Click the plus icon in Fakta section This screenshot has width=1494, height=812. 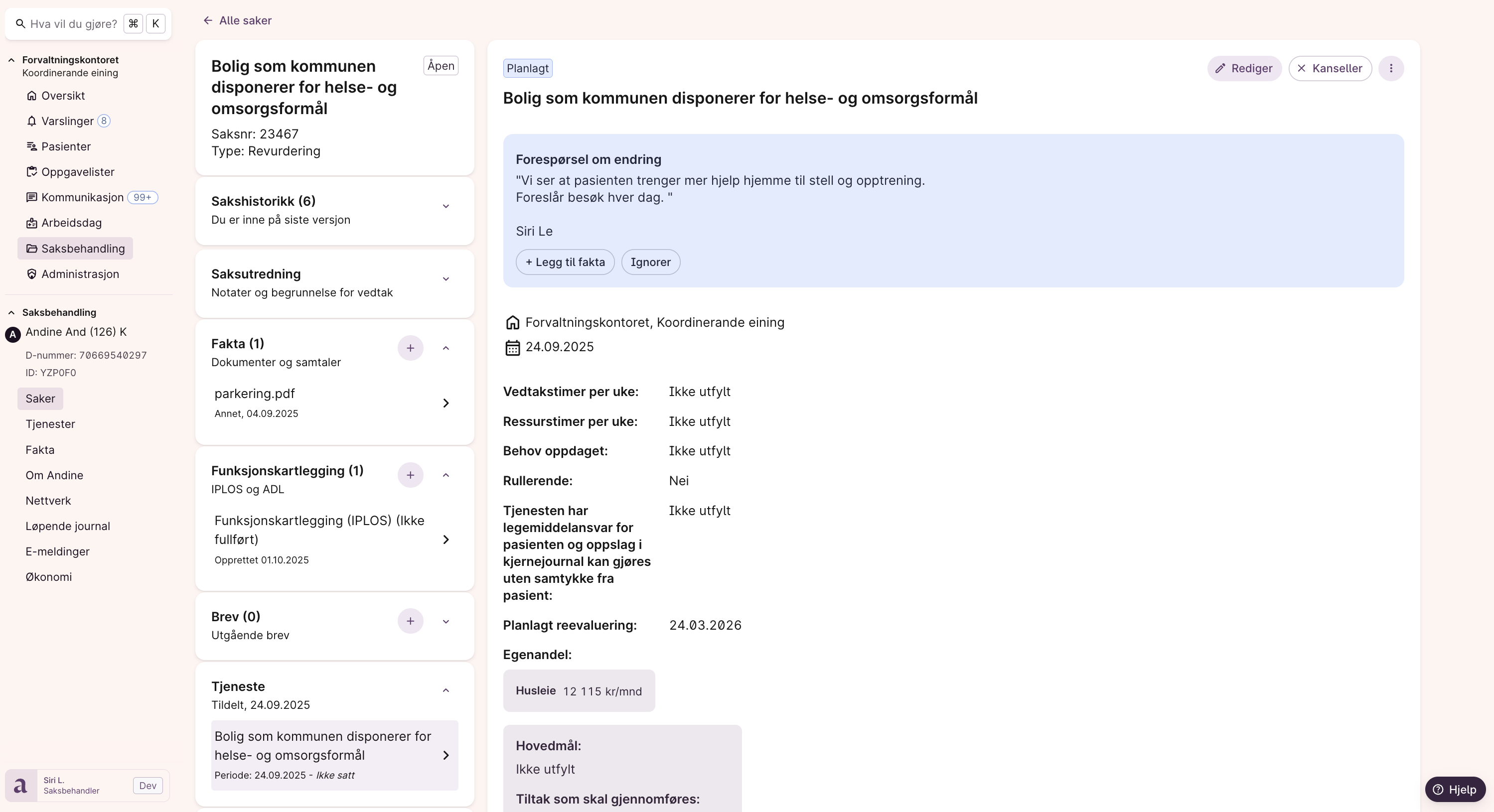410,348
